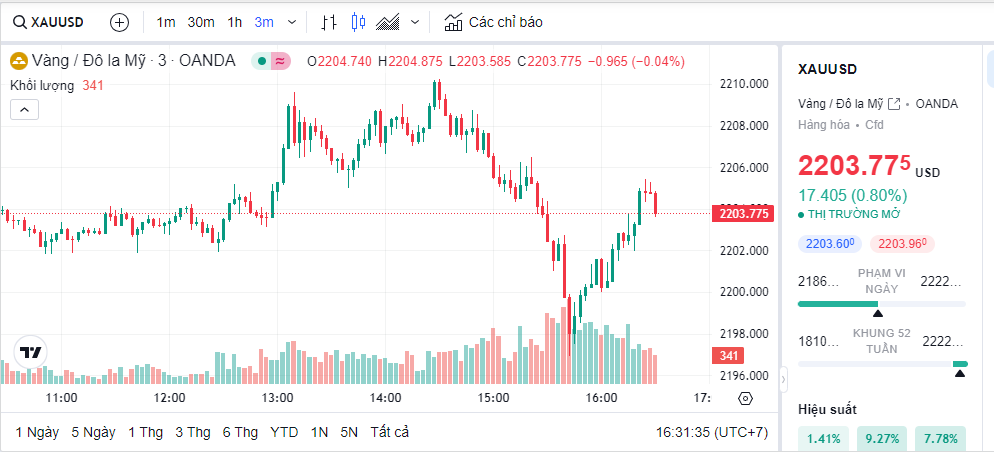Select the 3 Thg date range tab
This screenshot has width=994, height=455.
click(x=193, y=432)
